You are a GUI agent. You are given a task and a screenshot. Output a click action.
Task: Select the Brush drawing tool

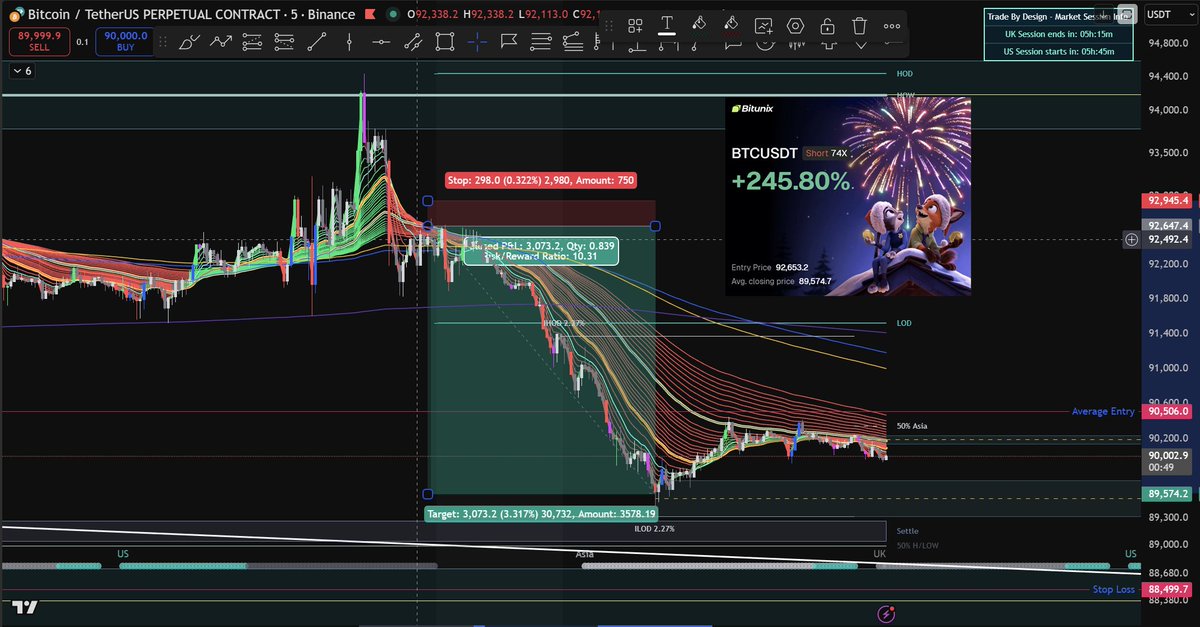(x=188, y=41)
